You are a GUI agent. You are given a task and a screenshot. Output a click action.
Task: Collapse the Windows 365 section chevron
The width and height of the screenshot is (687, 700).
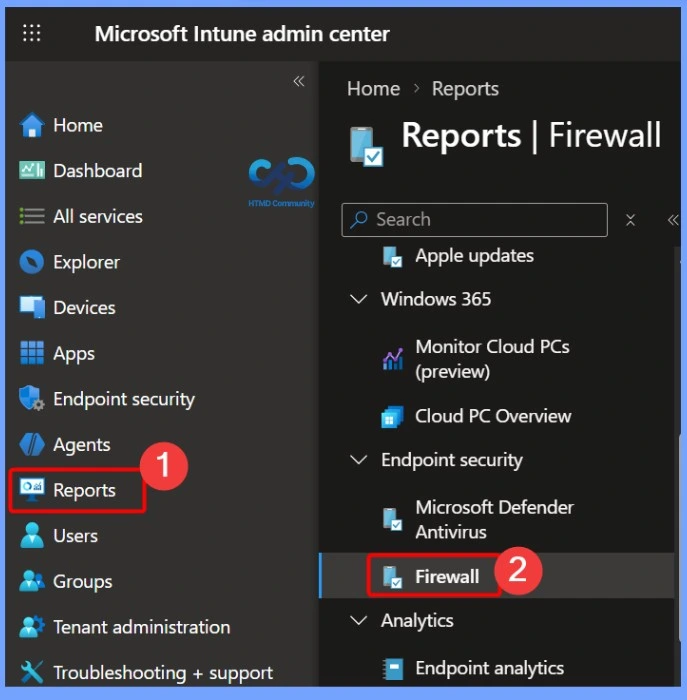point(359,299)
